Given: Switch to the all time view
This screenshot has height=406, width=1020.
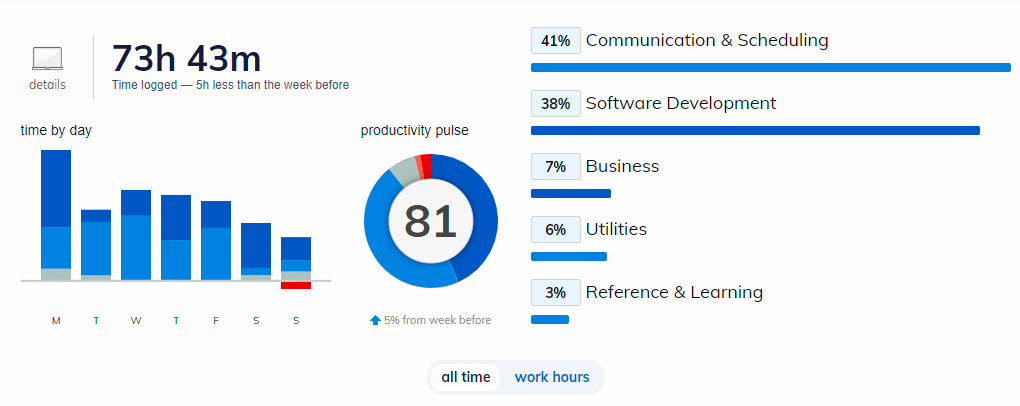Looking at the screenshot, I should pyautogui.click(x=466, y=377).
